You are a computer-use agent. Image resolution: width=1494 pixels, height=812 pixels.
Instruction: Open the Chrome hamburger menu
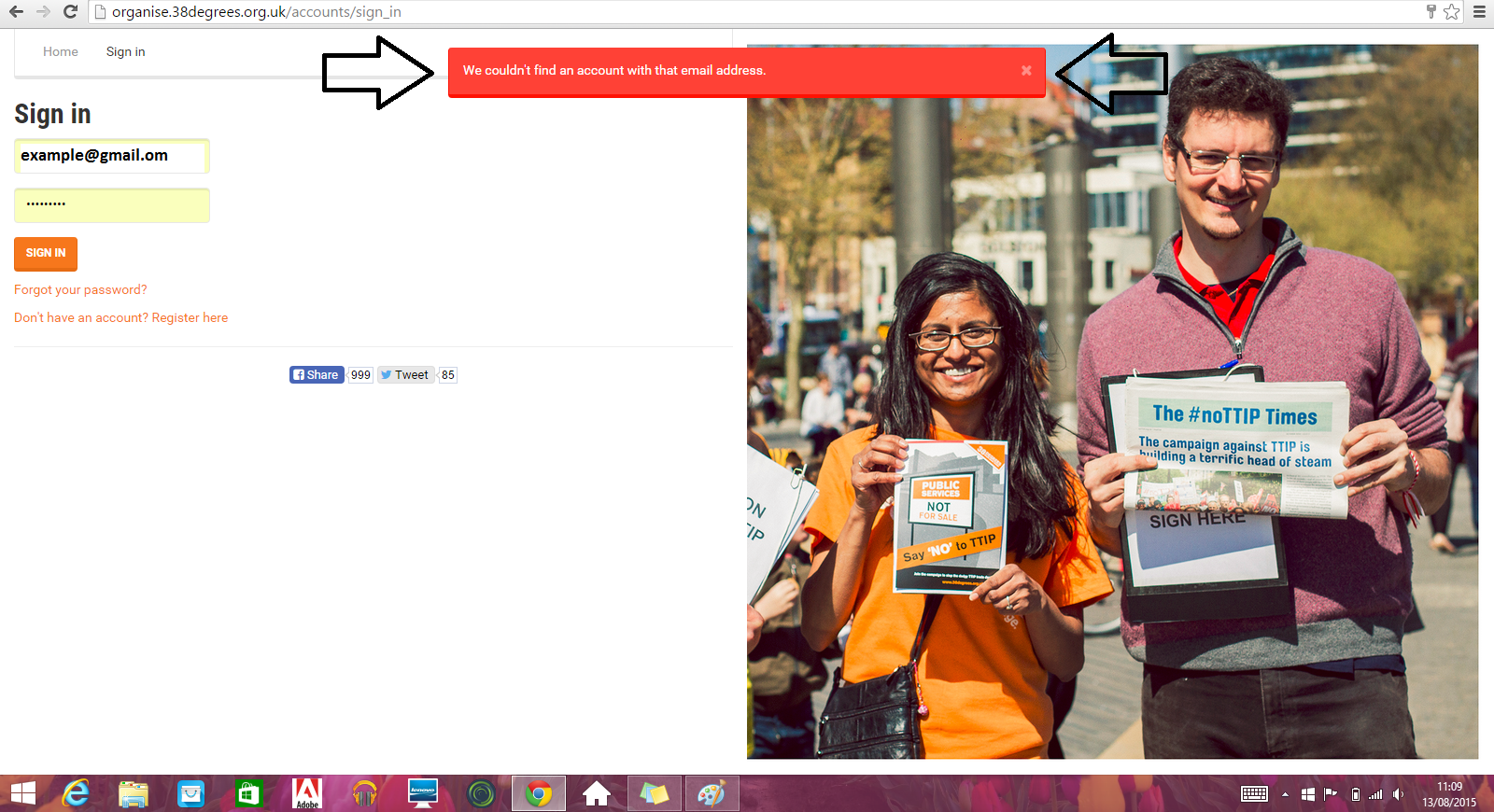pyautogui.click(x=1479, y=12)
